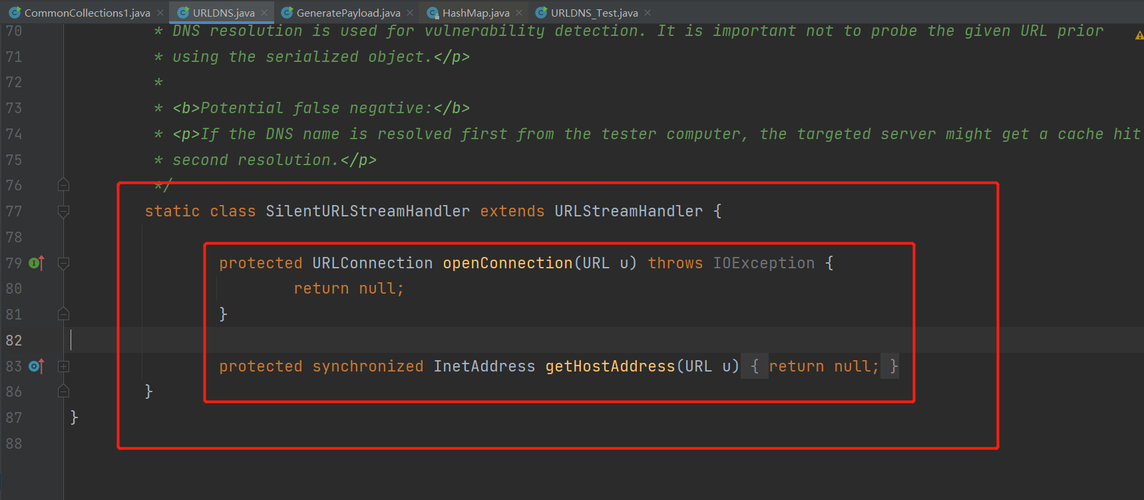Image resolution: width=1144 pixels, height=500 pixels.
Task: Close the HashMap.java tab
Action: 519,13
